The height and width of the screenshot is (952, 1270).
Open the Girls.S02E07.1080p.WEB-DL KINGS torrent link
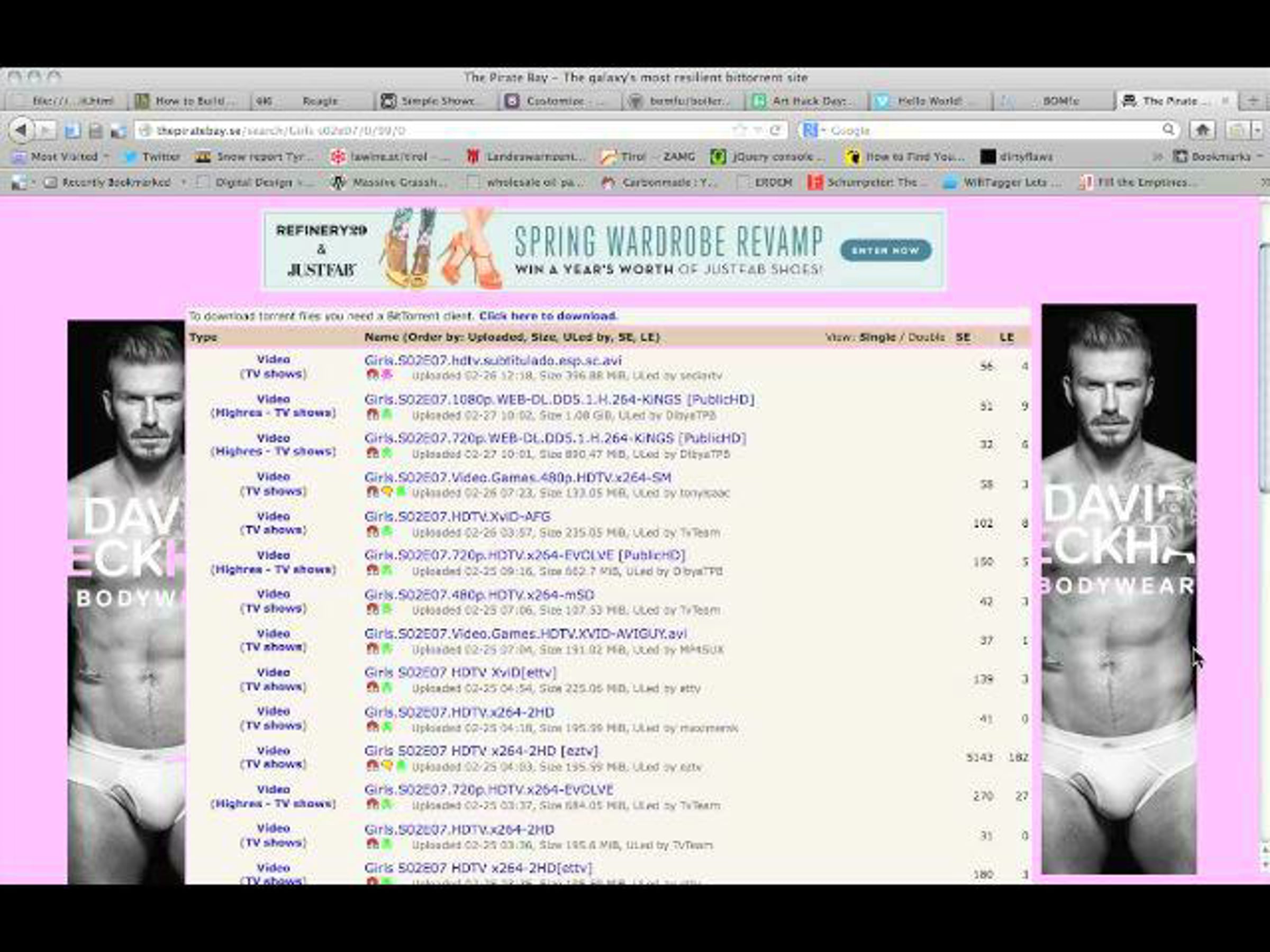559,399
